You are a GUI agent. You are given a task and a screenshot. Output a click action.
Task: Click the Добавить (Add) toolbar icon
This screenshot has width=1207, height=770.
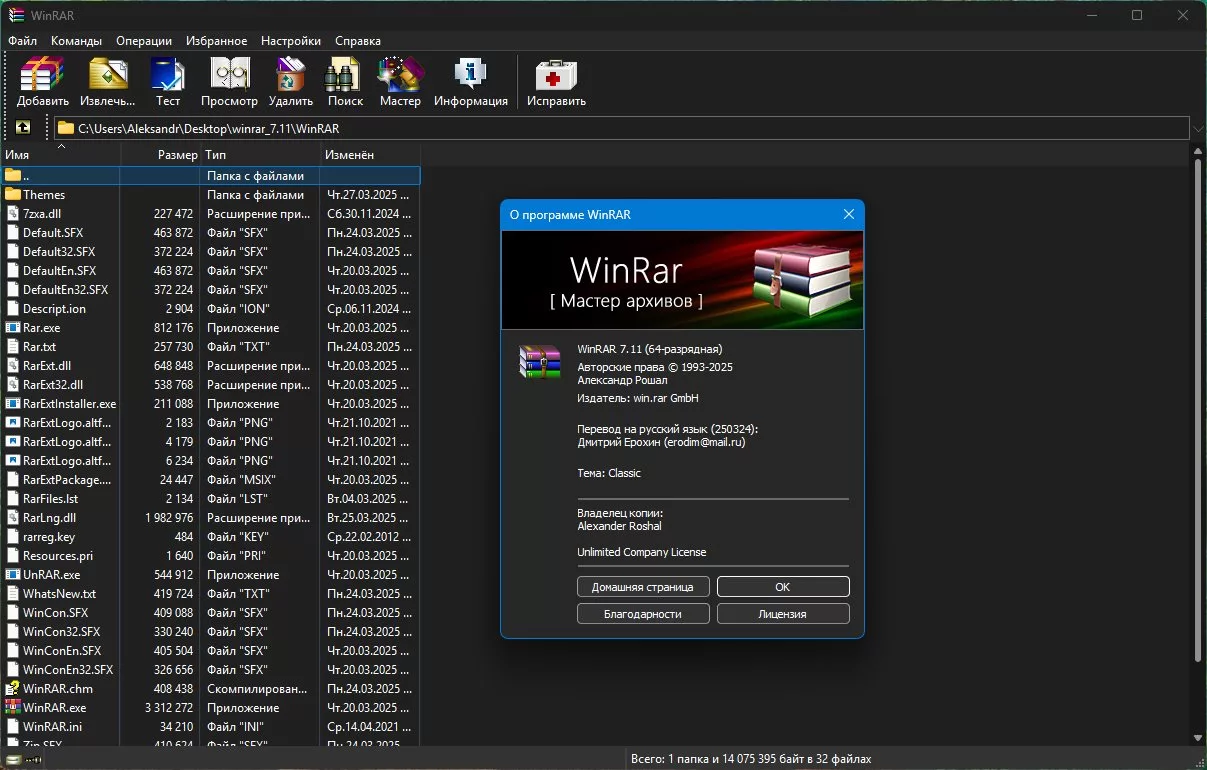[43, 82]
